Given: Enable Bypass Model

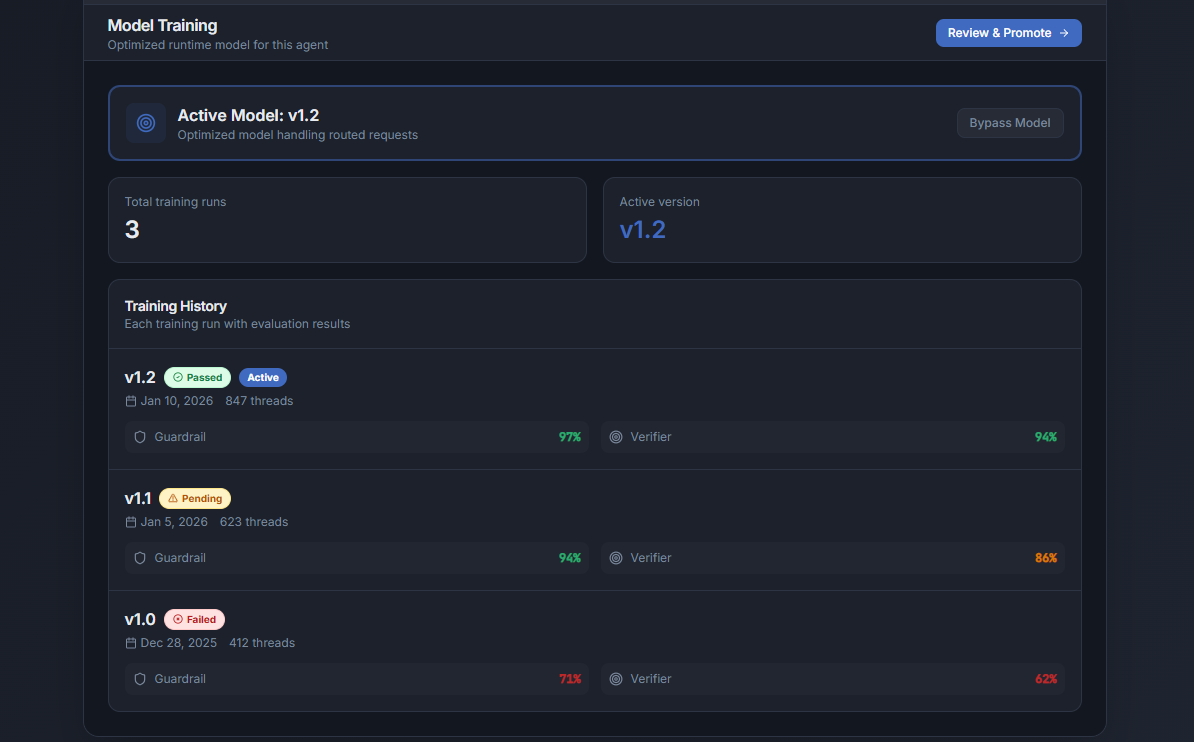Looking at the screenshot, I should click(x=1010, y=123).
